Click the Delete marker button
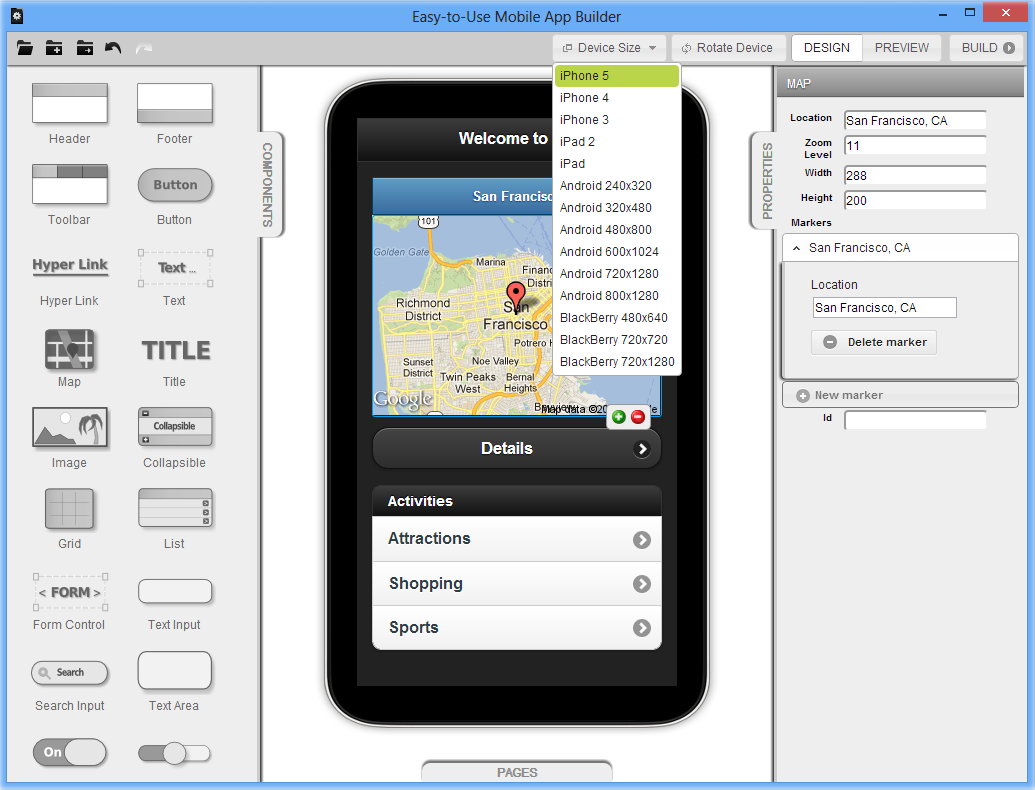 (x=873, y=342)
